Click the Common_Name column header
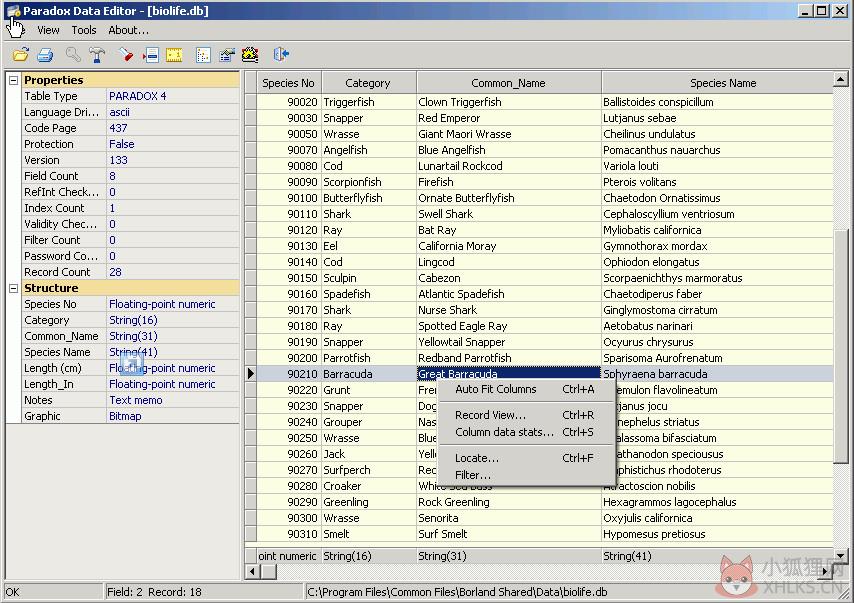The height and width of the screenshot is (603, 854). pos(508,83)
